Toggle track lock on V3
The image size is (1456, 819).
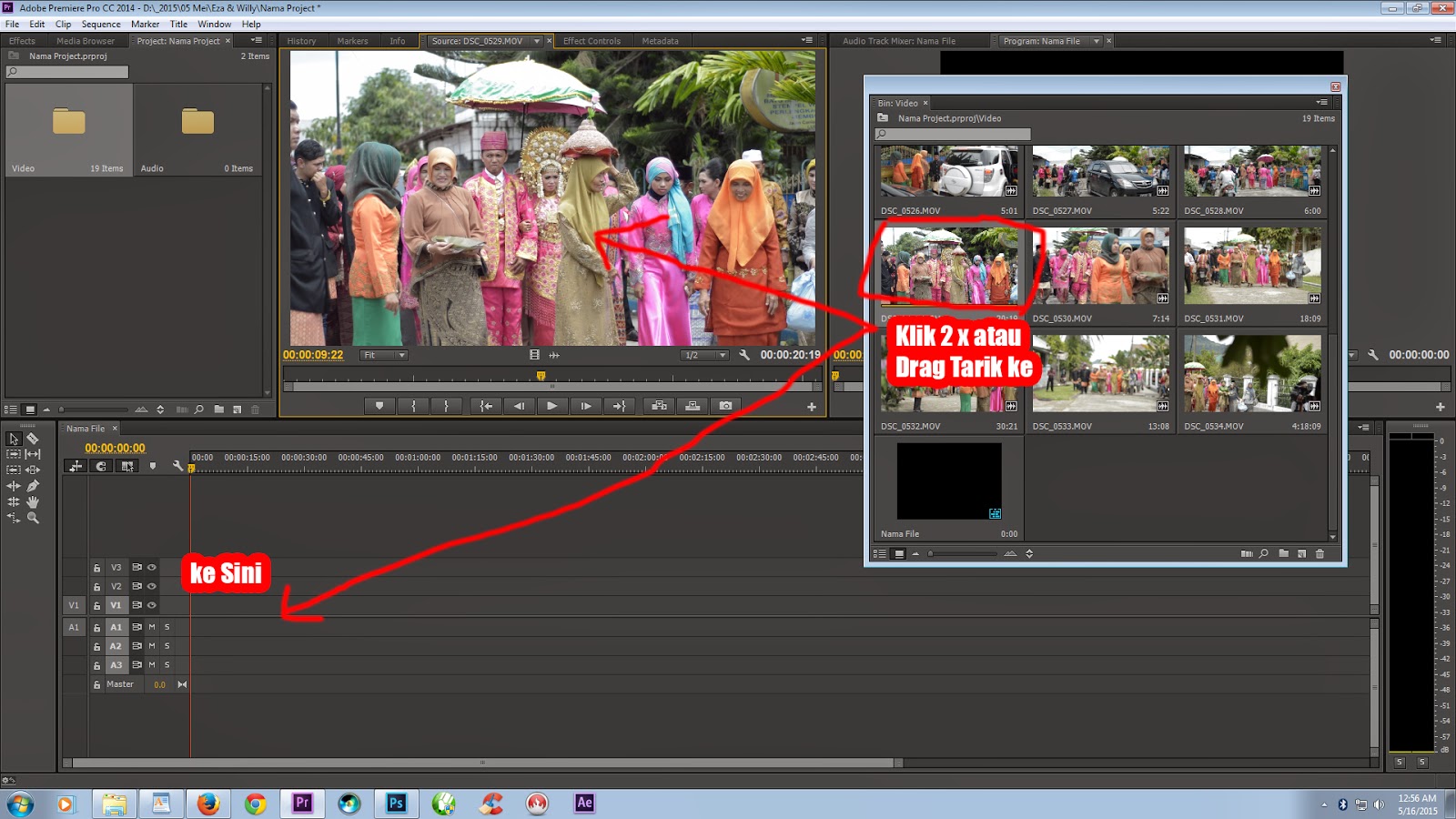[x=96, y=568]
